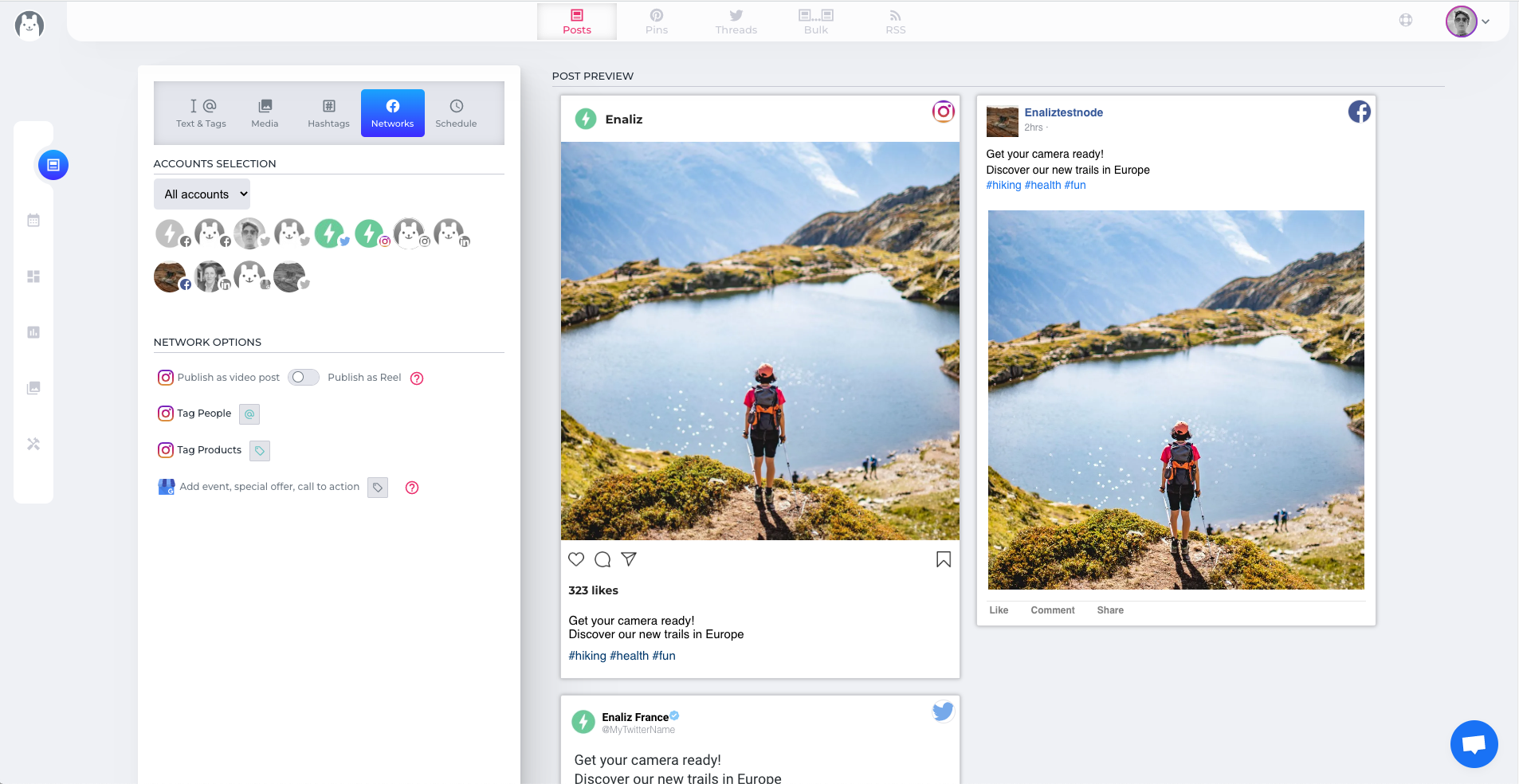Viewport: 1519px width, 784px height.
Task: Open the event, offer, call to action selector
Action: click(377, 487)
